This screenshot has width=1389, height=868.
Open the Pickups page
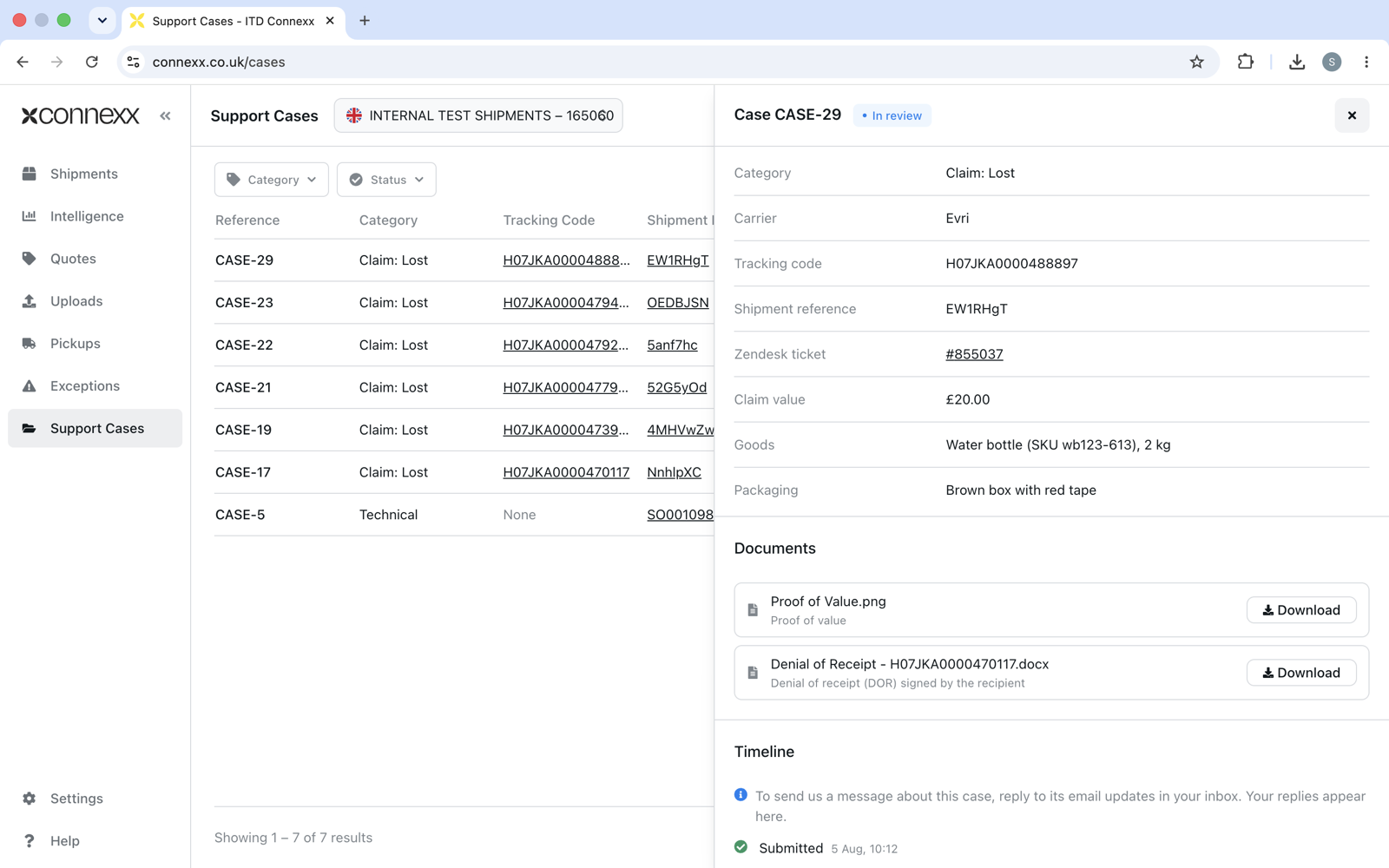[x=76, y=344]
